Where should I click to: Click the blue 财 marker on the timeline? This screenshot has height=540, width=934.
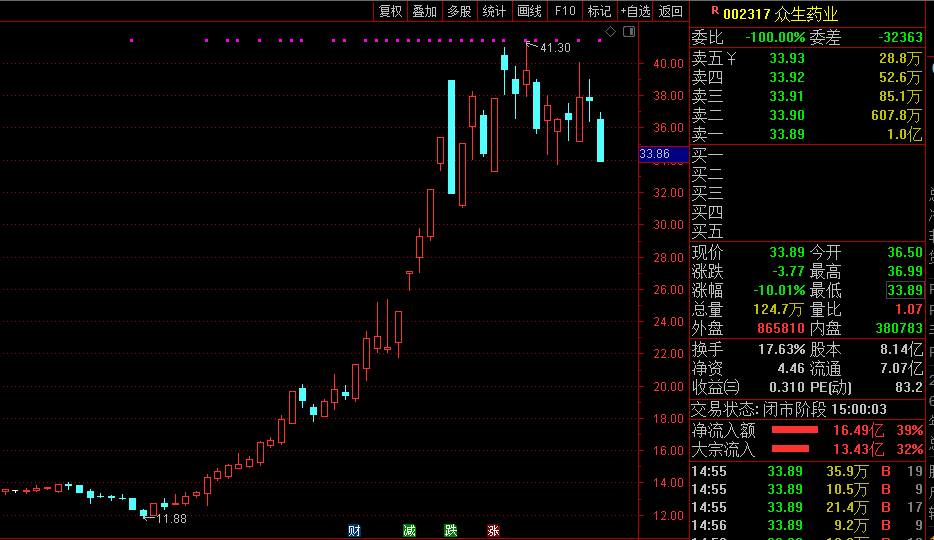click(x=354, y=530)
